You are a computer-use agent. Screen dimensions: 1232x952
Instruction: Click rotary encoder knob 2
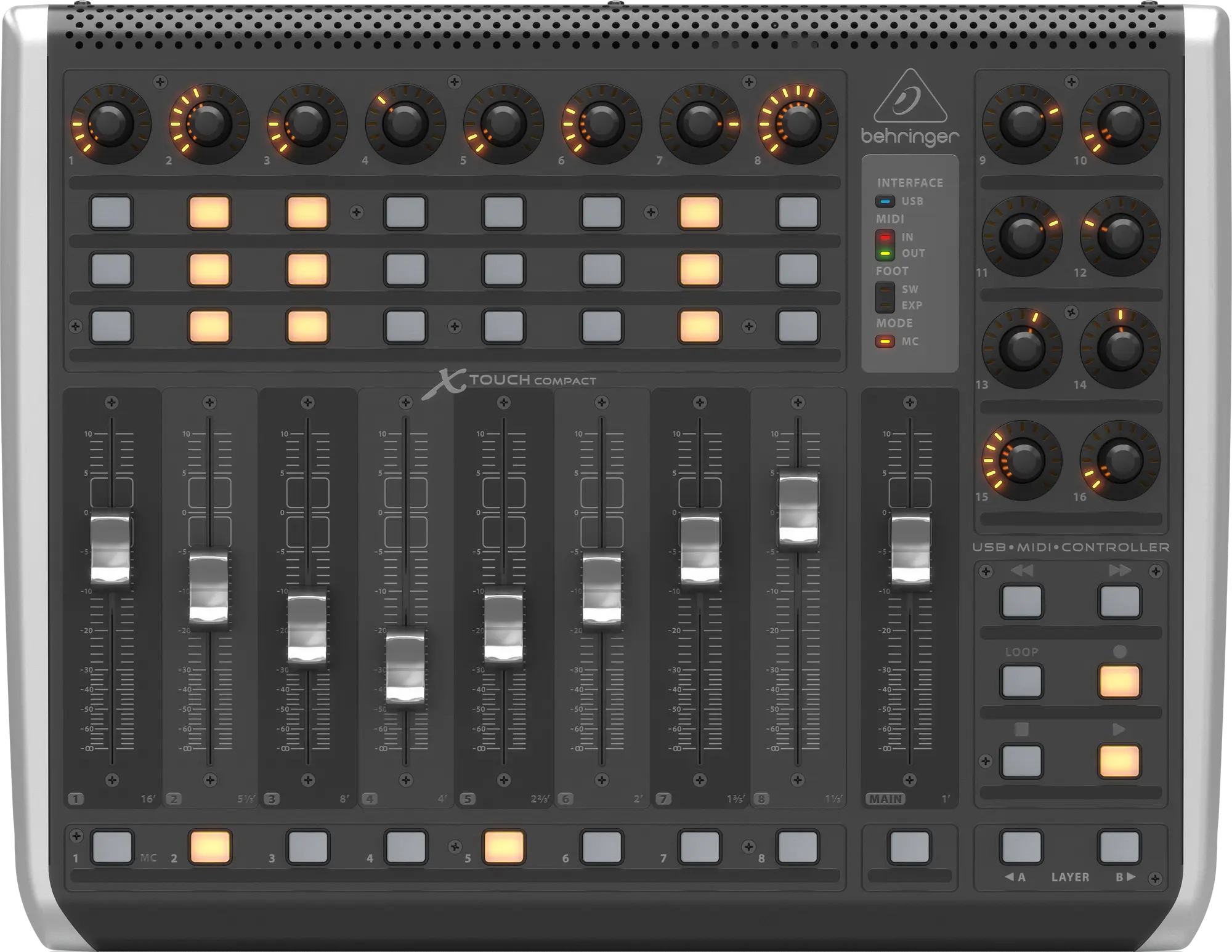[209, 124]
